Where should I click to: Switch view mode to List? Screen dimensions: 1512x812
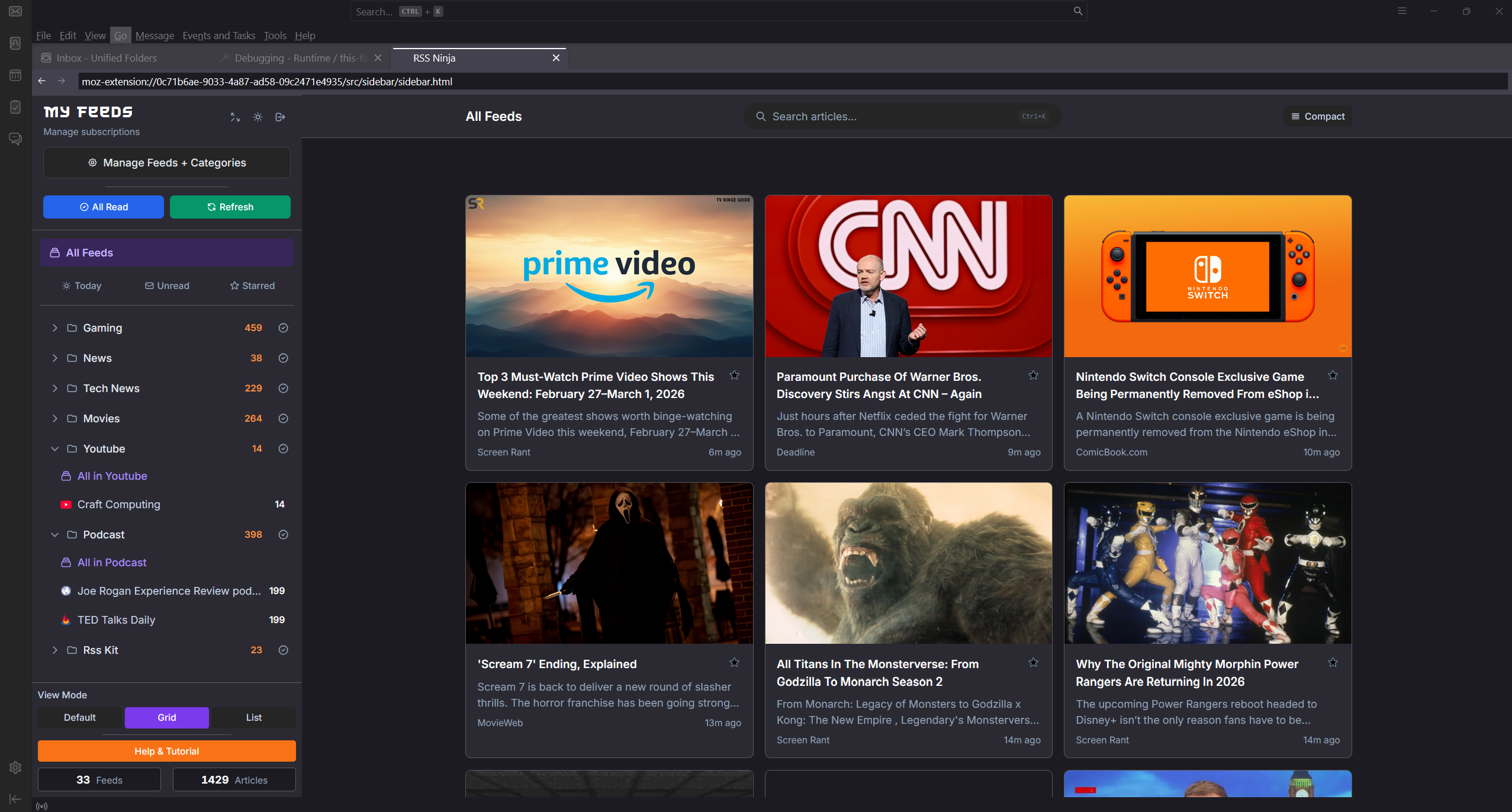point(253,717)
